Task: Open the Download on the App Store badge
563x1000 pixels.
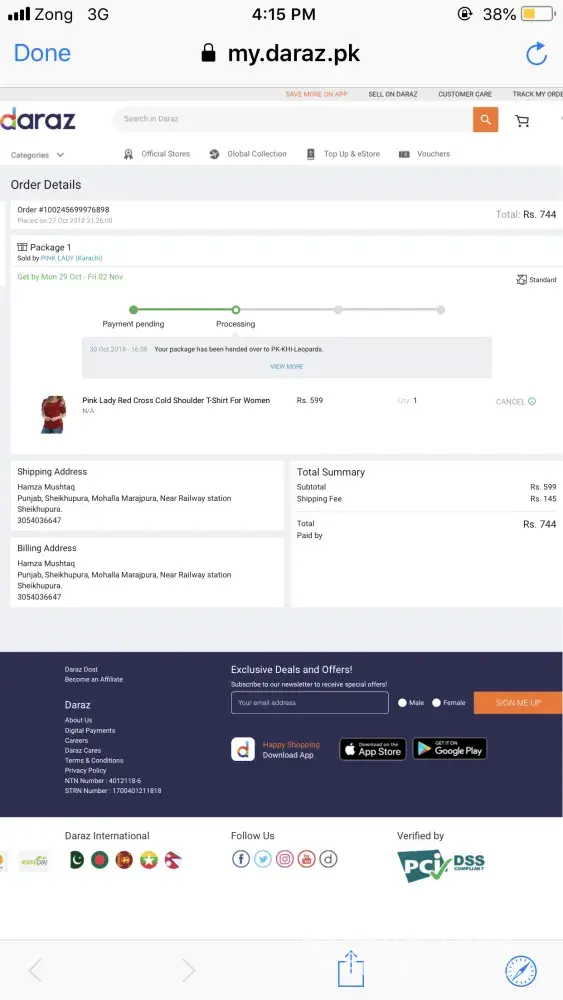Action: [373, 749]
